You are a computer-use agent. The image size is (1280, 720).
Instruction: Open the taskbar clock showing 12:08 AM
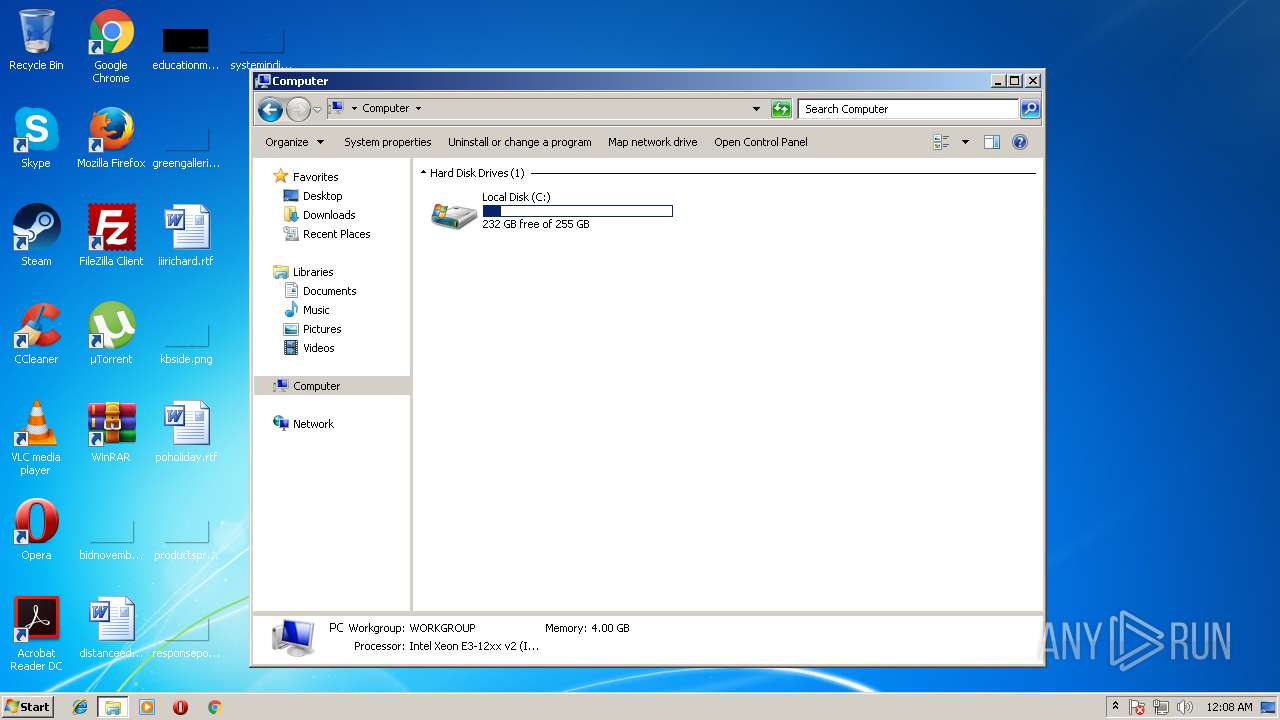pos(1229,707)
